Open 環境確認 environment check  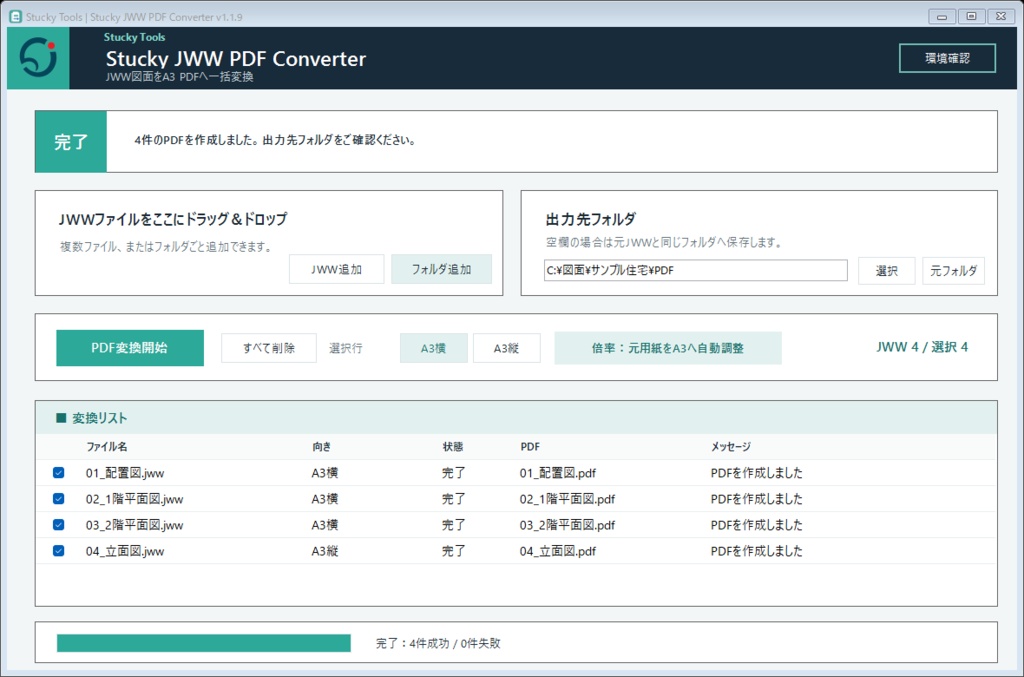tap(947, 58)
